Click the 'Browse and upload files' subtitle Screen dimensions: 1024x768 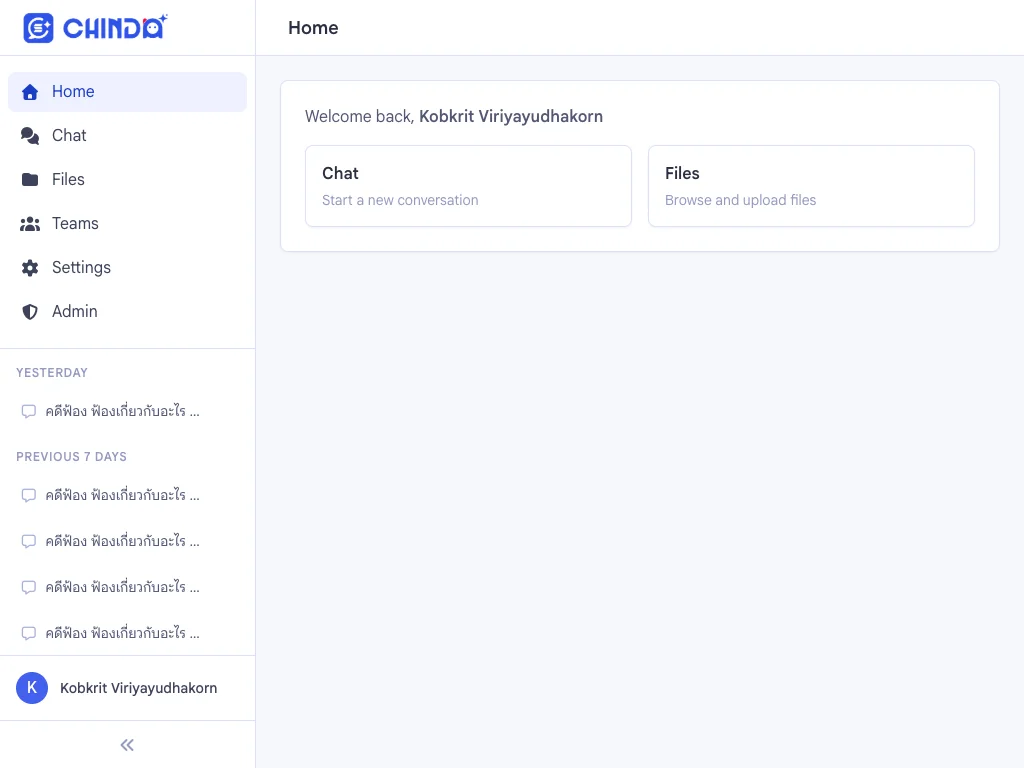coord(741,200)
